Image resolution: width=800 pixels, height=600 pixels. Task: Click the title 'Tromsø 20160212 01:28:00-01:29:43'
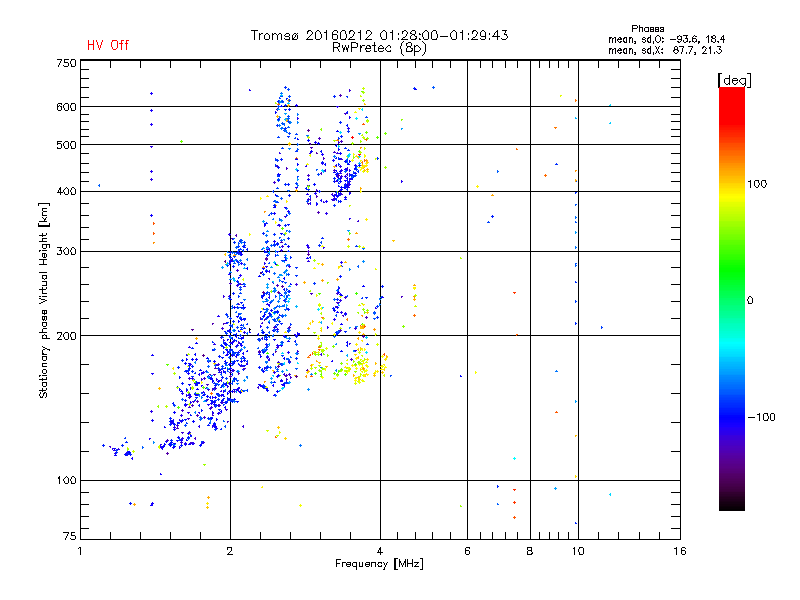(379, 35)
